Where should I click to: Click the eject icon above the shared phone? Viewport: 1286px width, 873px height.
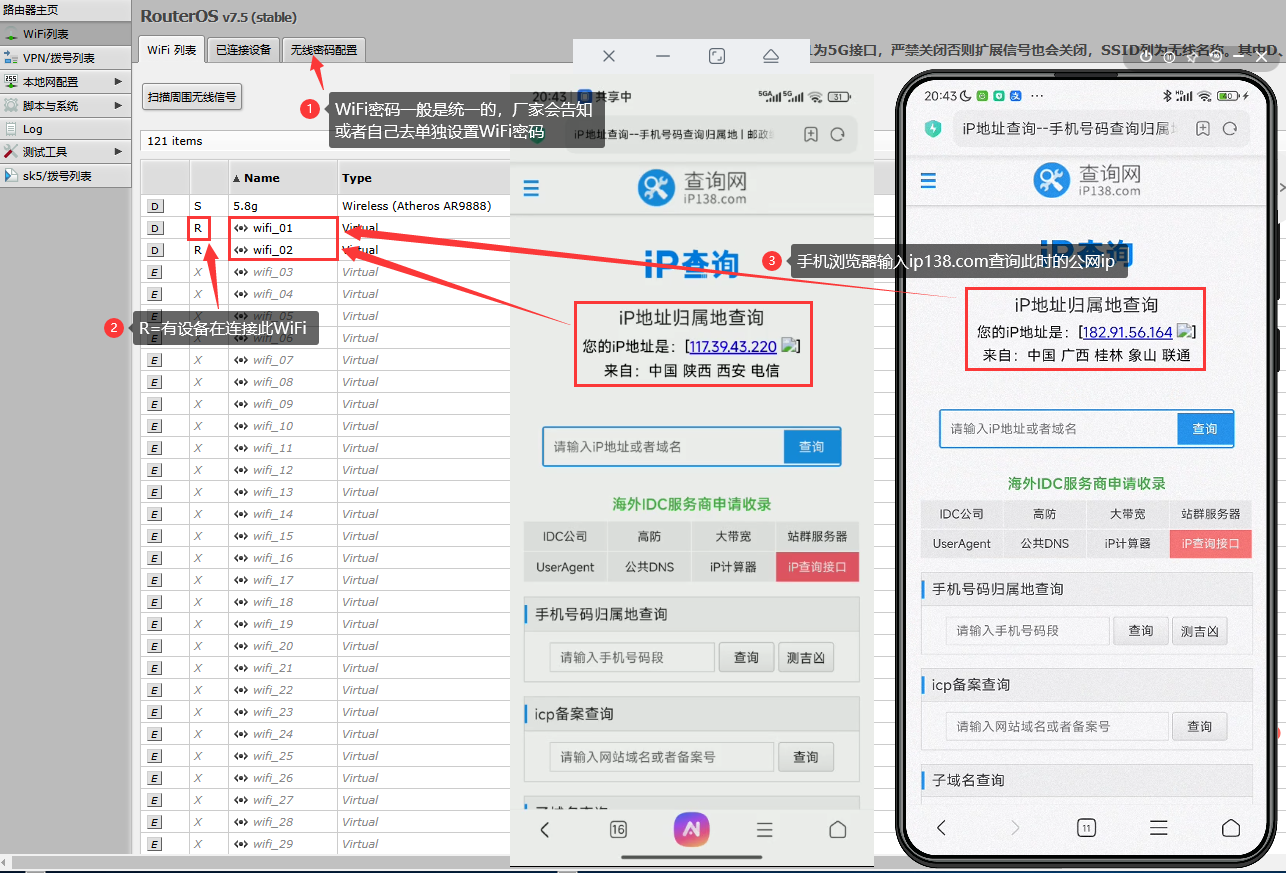click(x=771, y=56)
